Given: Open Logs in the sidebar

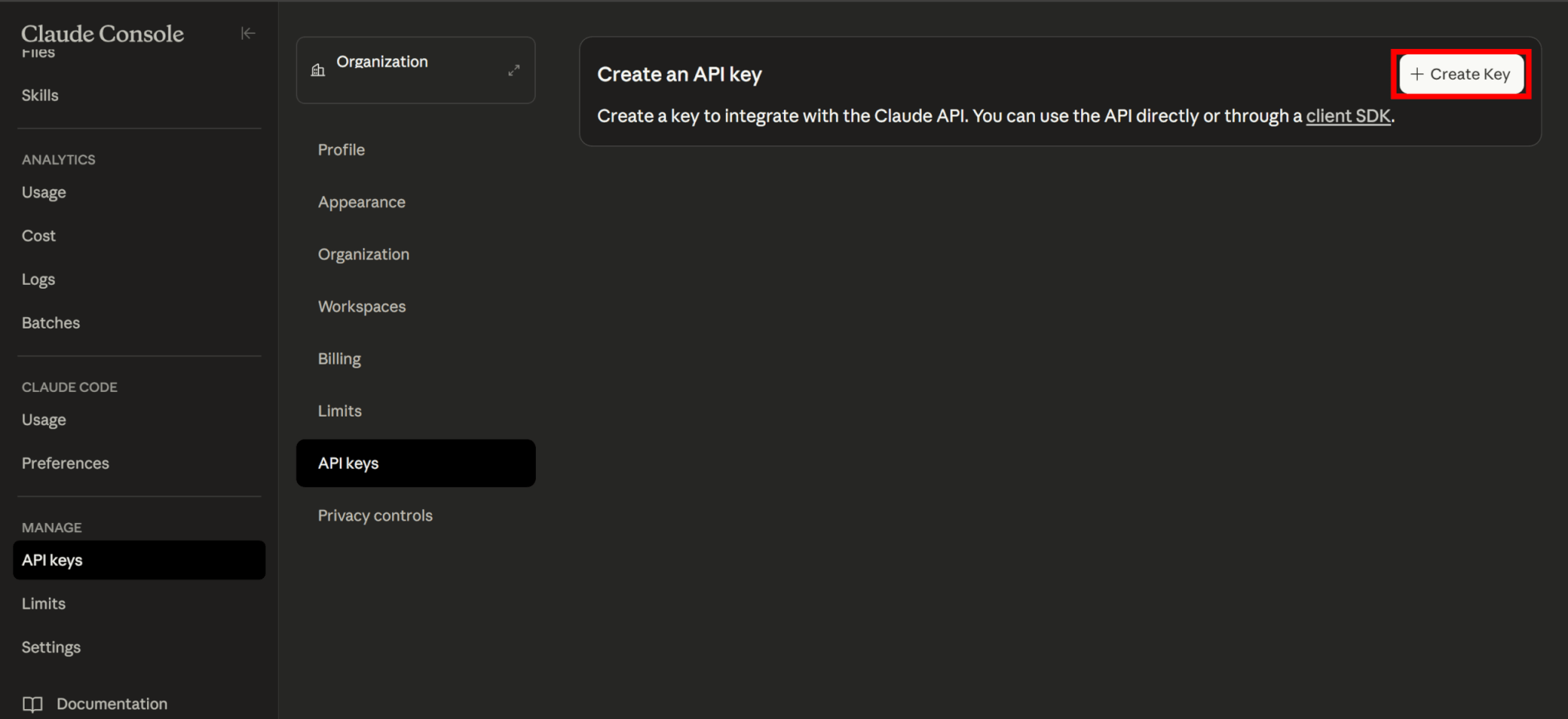Looking at the screenshot, I should (38, 279).
